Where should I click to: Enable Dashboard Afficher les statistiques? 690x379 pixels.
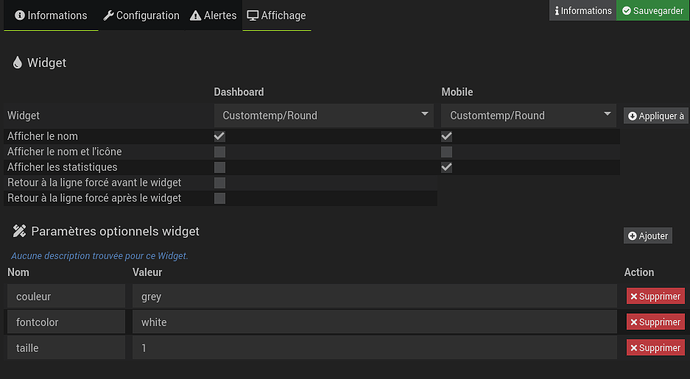pos(220,167)
